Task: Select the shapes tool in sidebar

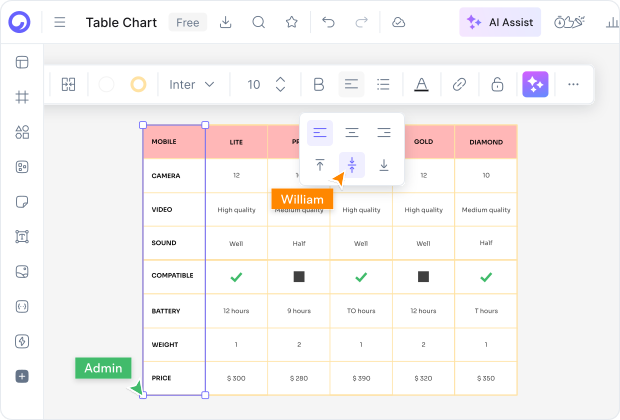Action: click(22, 132)
